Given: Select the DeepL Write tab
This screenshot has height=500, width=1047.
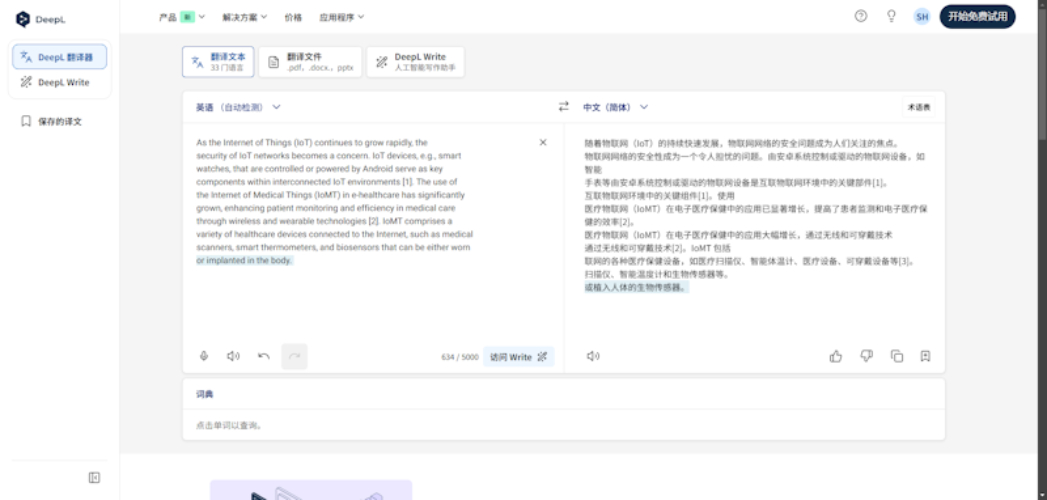Looking at the screenshot, I should [415, 62].
